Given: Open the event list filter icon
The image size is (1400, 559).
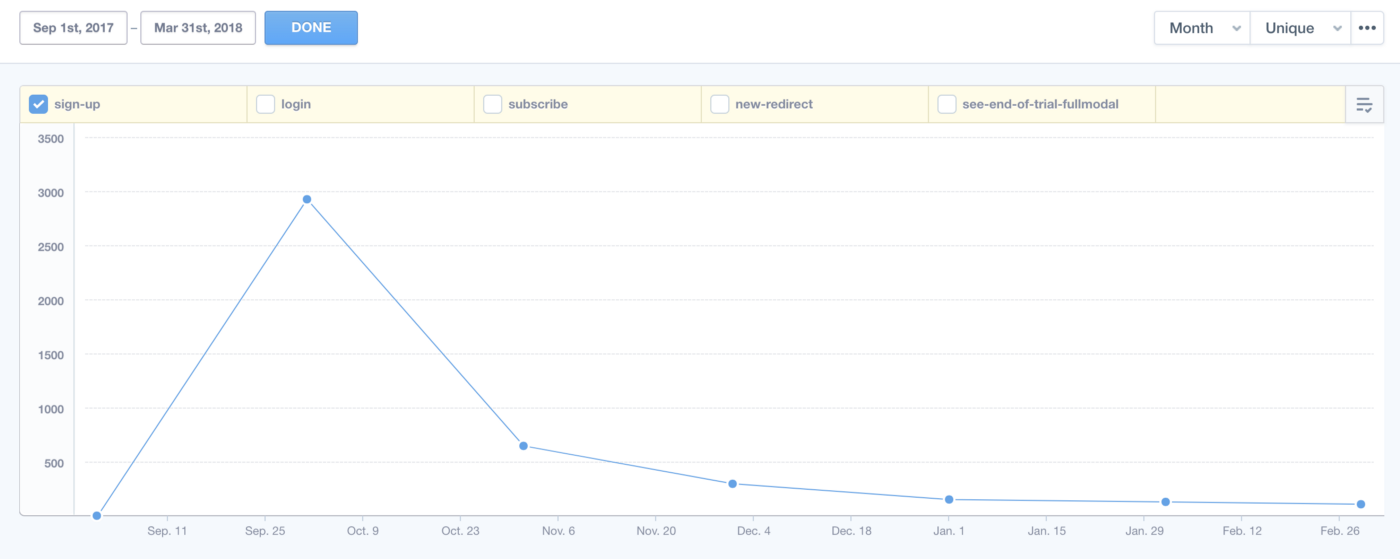Looking at the screenshot, I should click(1364, 104).
